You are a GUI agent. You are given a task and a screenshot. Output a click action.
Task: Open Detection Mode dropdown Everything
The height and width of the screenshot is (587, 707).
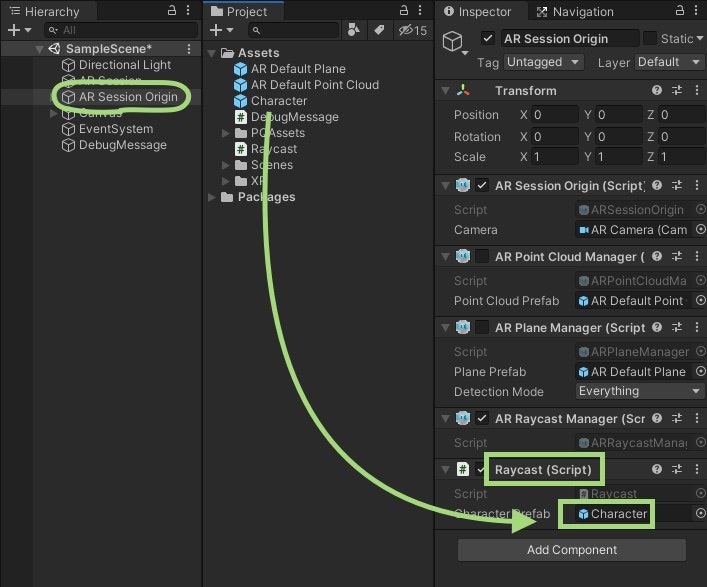point(639,391)
